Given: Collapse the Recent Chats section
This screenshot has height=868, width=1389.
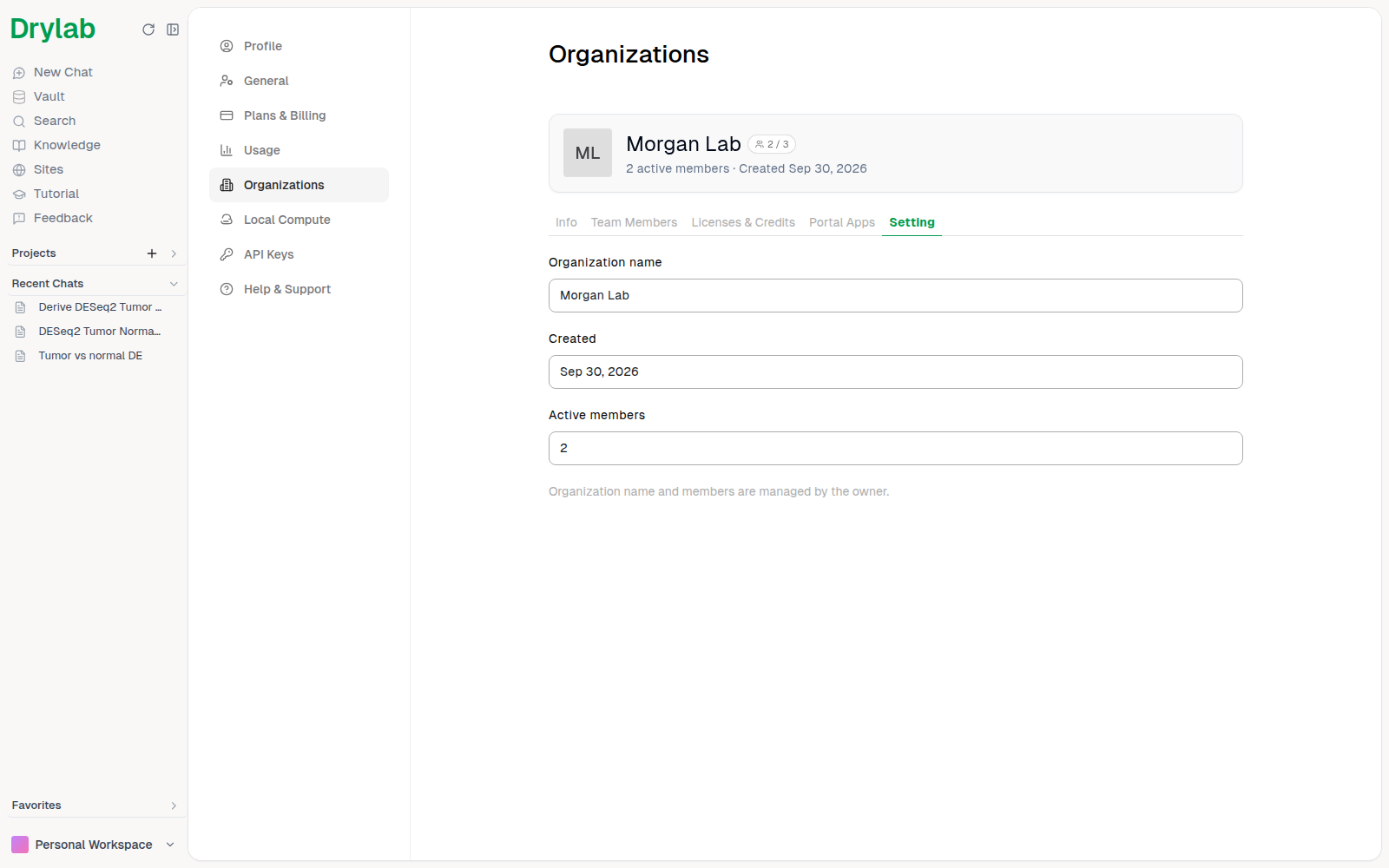Looking at the screenshot, I should 174,284.
